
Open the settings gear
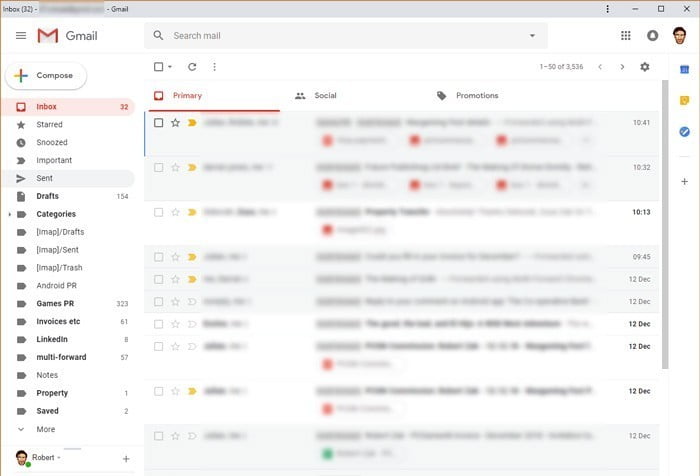coord(644,67)
